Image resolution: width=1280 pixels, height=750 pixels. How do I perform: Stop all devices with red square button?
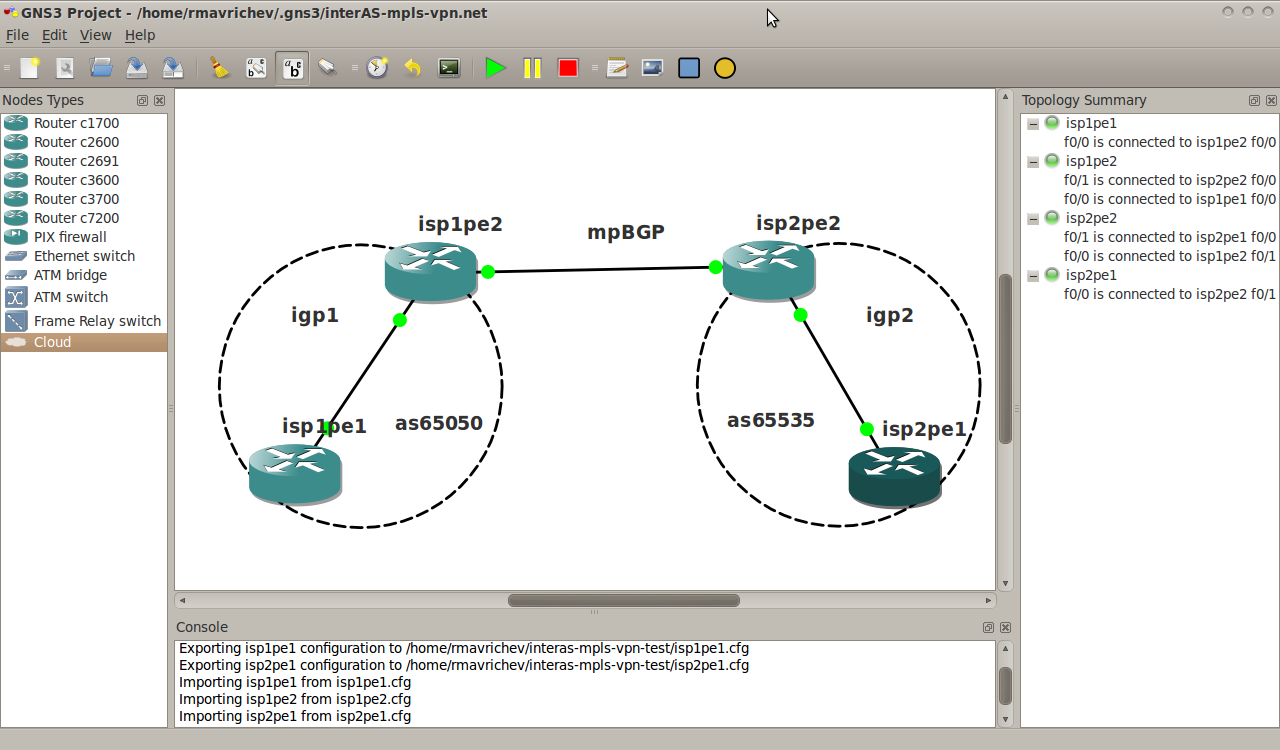pos(568,68)
